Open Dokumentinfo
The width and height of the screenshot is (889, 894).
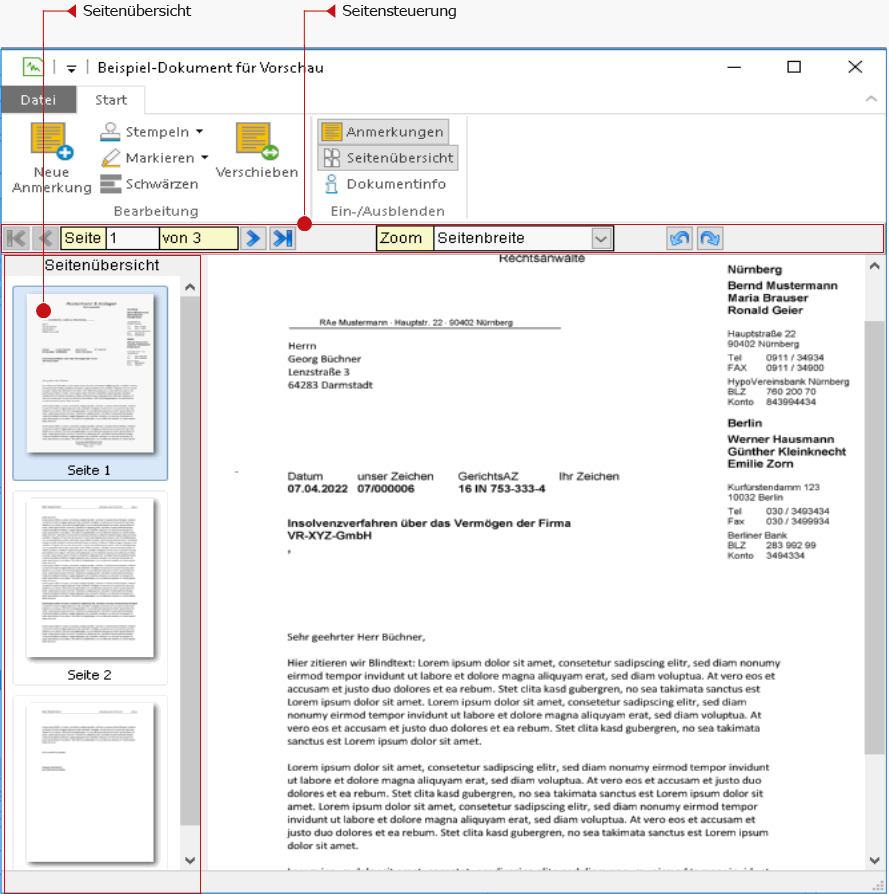click(x=385, y=184)
